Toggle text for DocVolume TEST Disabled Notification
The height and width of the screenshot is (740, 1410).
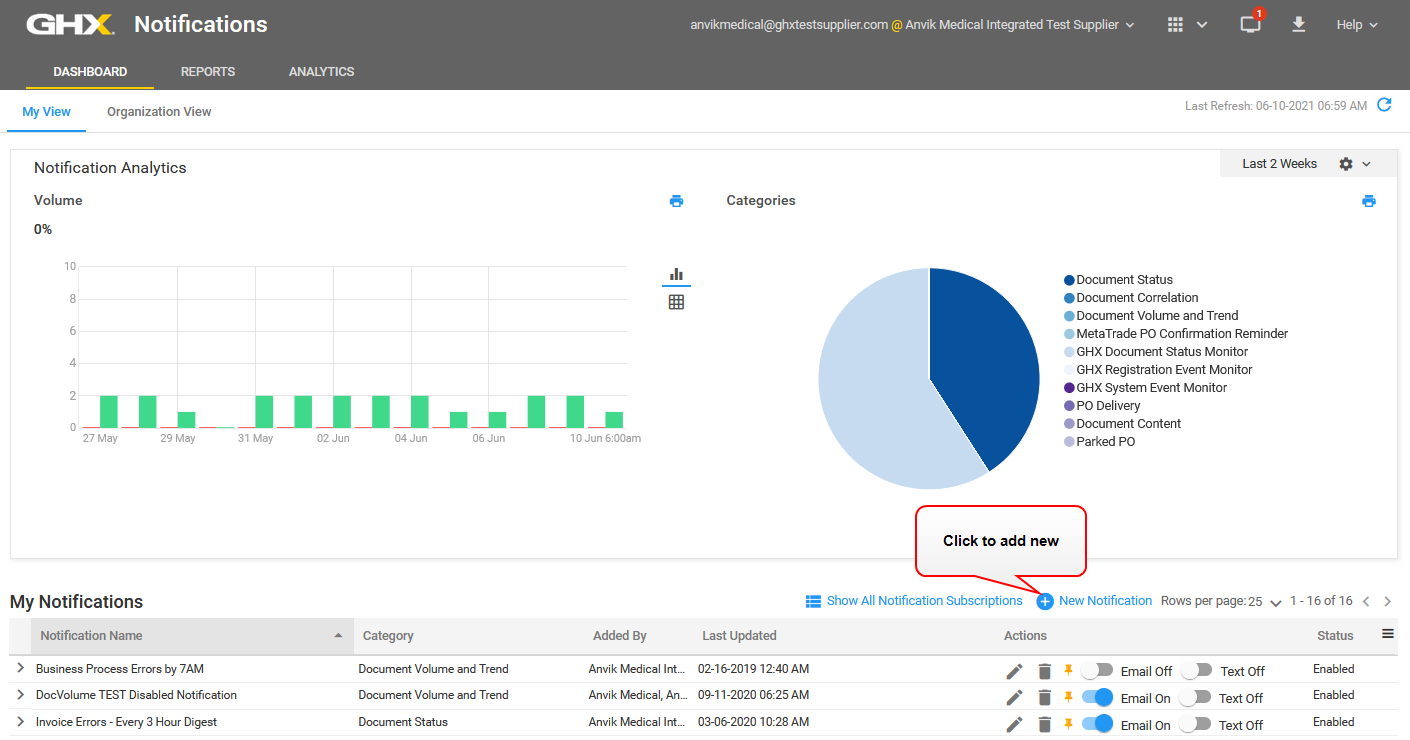(x=1195, y=697)
